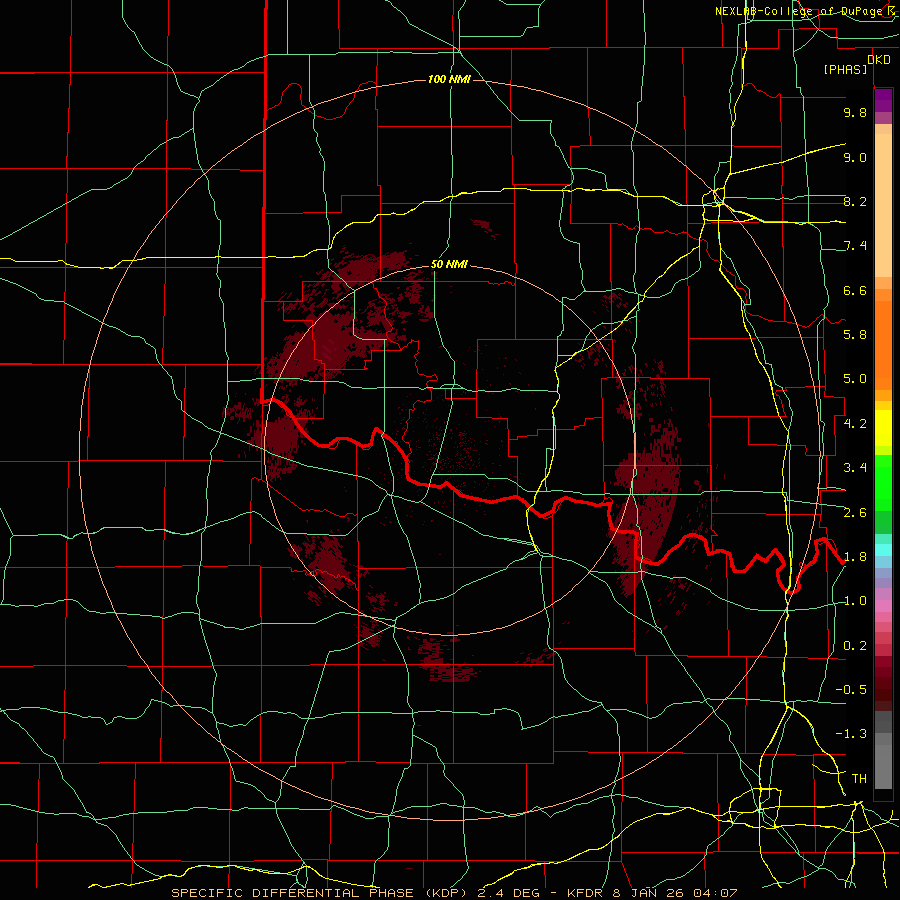Click the 2.6 scale value

coord(855,513)
